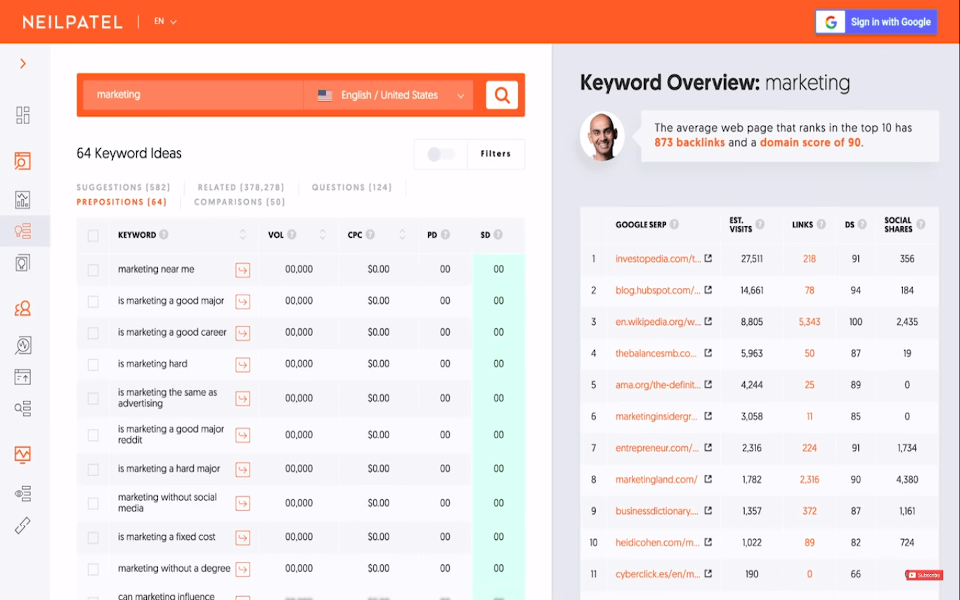Sort by the KEYWORD column arrows

tap(242, 234)
